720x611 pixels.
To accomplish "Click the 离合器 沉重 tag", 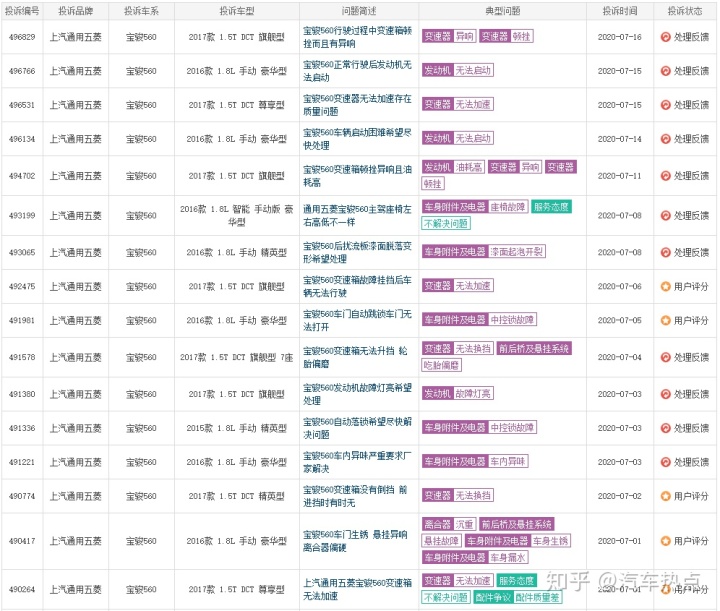I will point(449,524).
